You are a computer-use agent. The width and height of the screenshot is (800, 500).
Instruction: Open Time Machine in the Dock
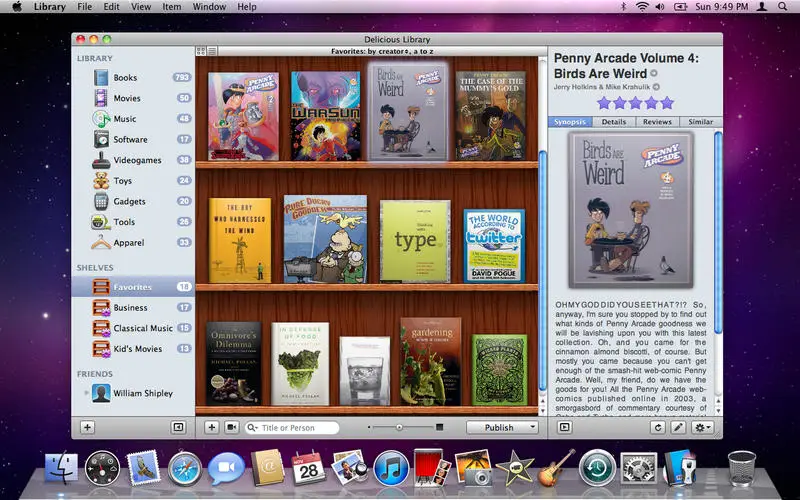(x=597, y=467)
